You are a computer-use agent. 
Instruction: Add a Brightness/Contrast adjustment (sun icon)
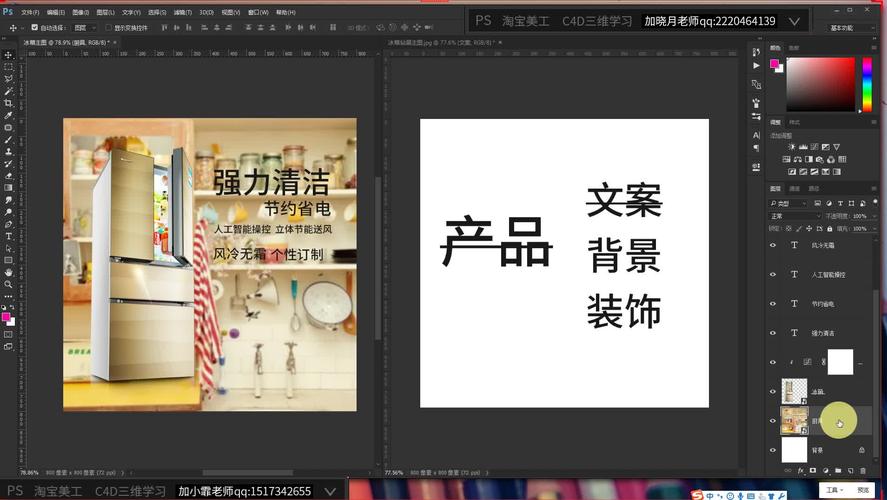[x=791, y=147]
